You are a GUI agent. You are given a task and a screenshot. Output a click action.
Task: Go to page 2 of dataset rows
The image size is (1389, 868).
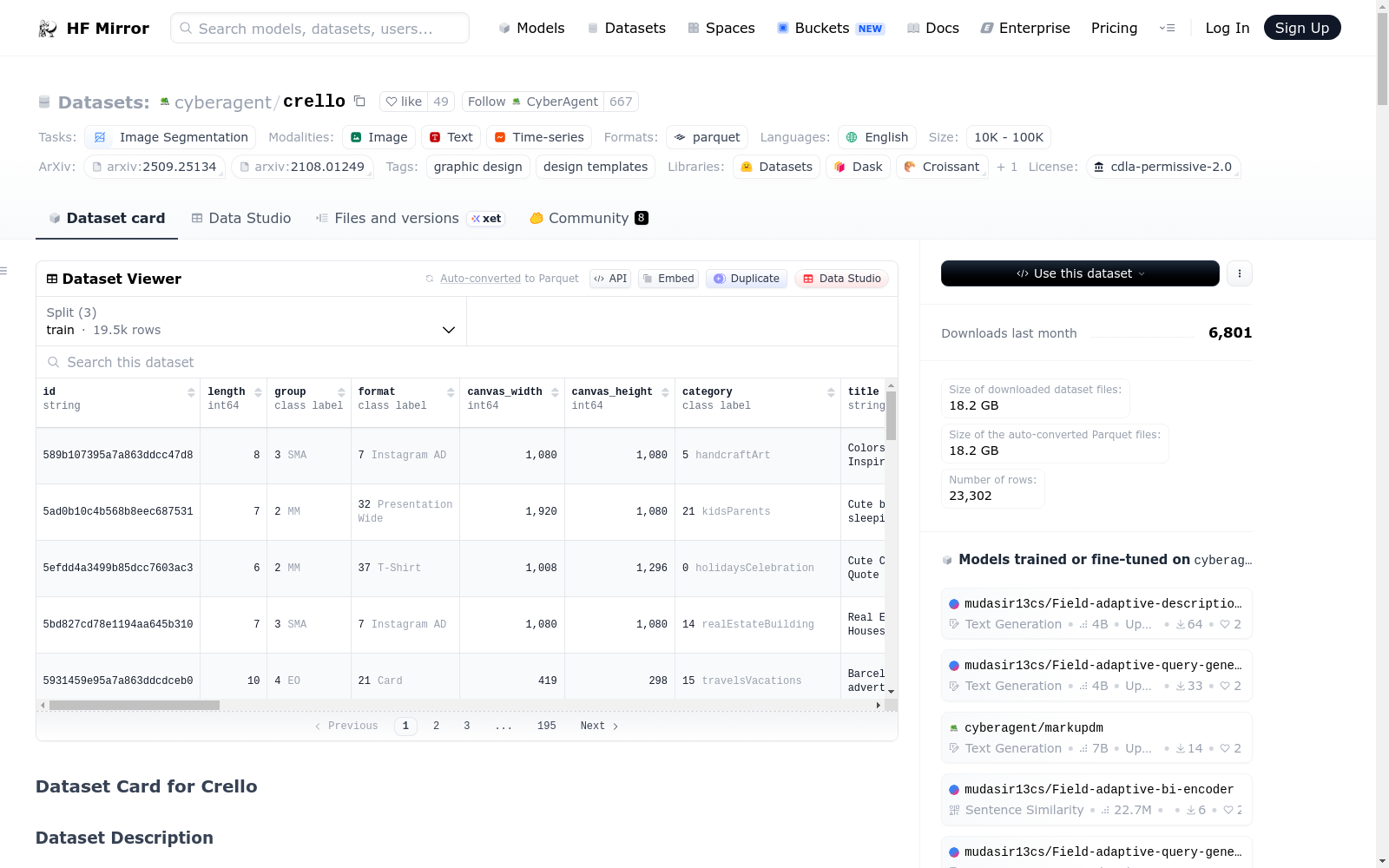coord(436,726)
